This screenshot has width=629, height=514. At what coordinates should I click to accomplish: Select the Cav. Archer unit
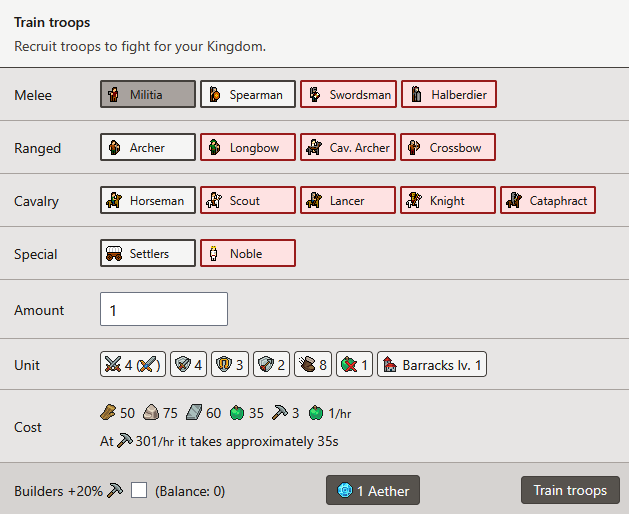click(348, 147)
